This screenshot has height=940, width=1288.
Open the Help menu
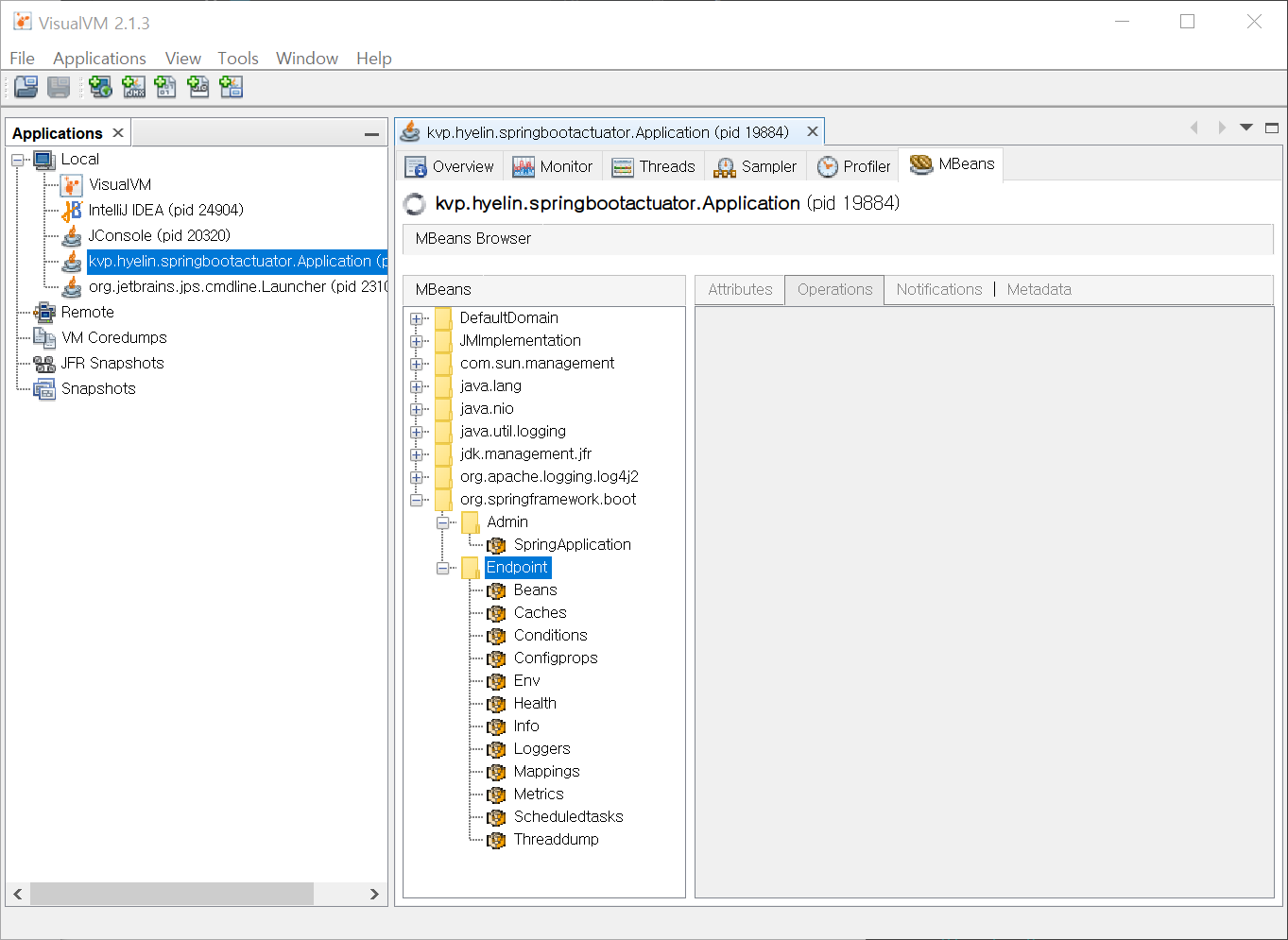(x=373, y=59)
